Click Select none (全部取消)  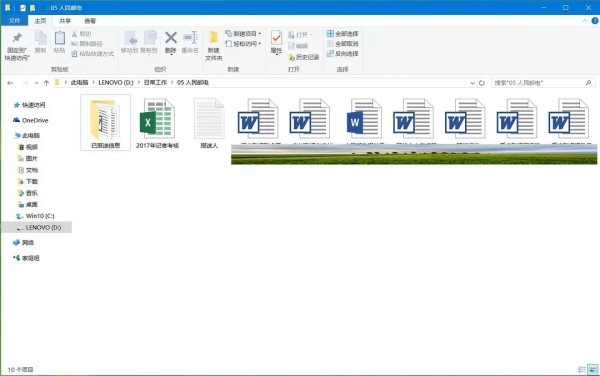pos(342,44)
